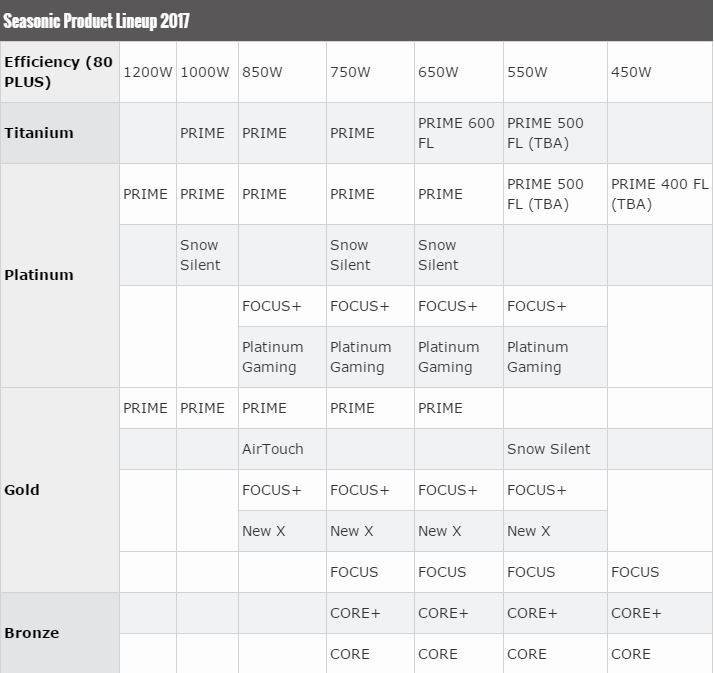The height and width of the screenshot is (673, 714).
Task: Click the Platinum row header
Action: click(x=39, y=275)
